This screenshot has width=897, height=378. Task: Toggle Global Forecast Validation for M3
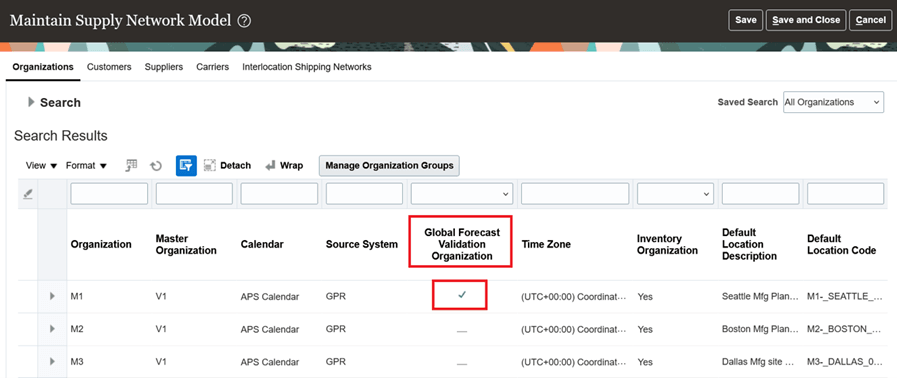(462, 363)
